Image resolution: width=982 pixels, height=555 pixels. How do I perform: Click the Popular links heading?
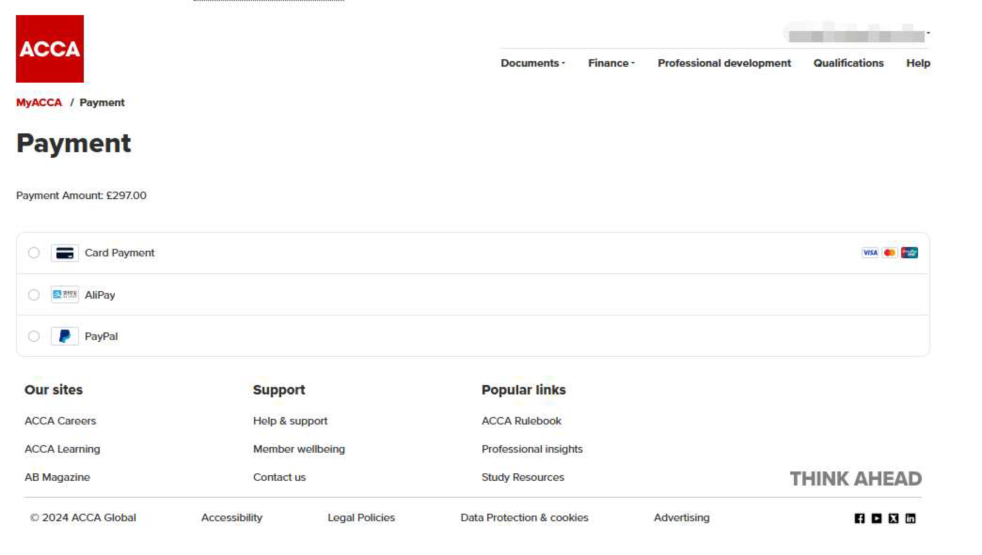(x=523, y=390)
